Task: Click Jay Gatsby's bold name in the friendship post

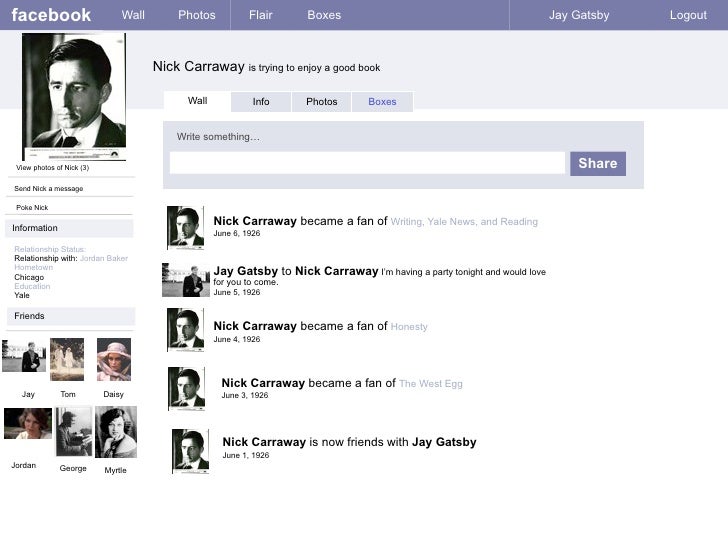Action: pyautogui.click(x=444, y=442)
